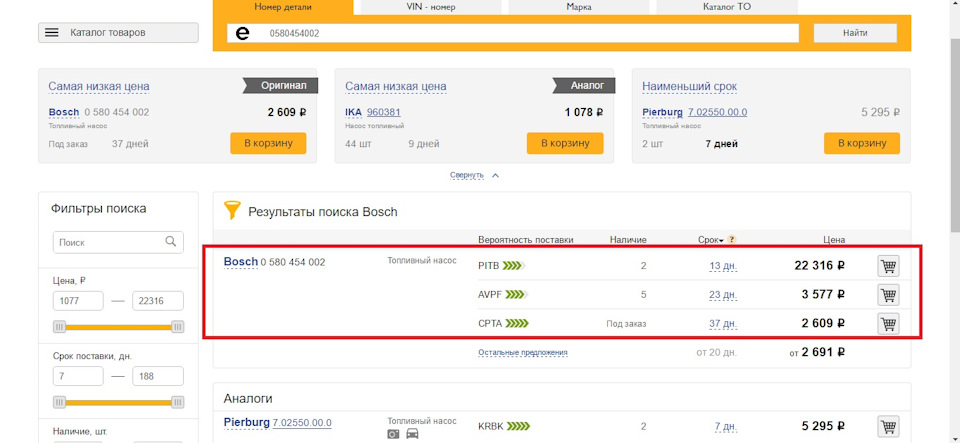Move delivery term slider right handle
Screen dimensions: 960x443
pos(178,402)
